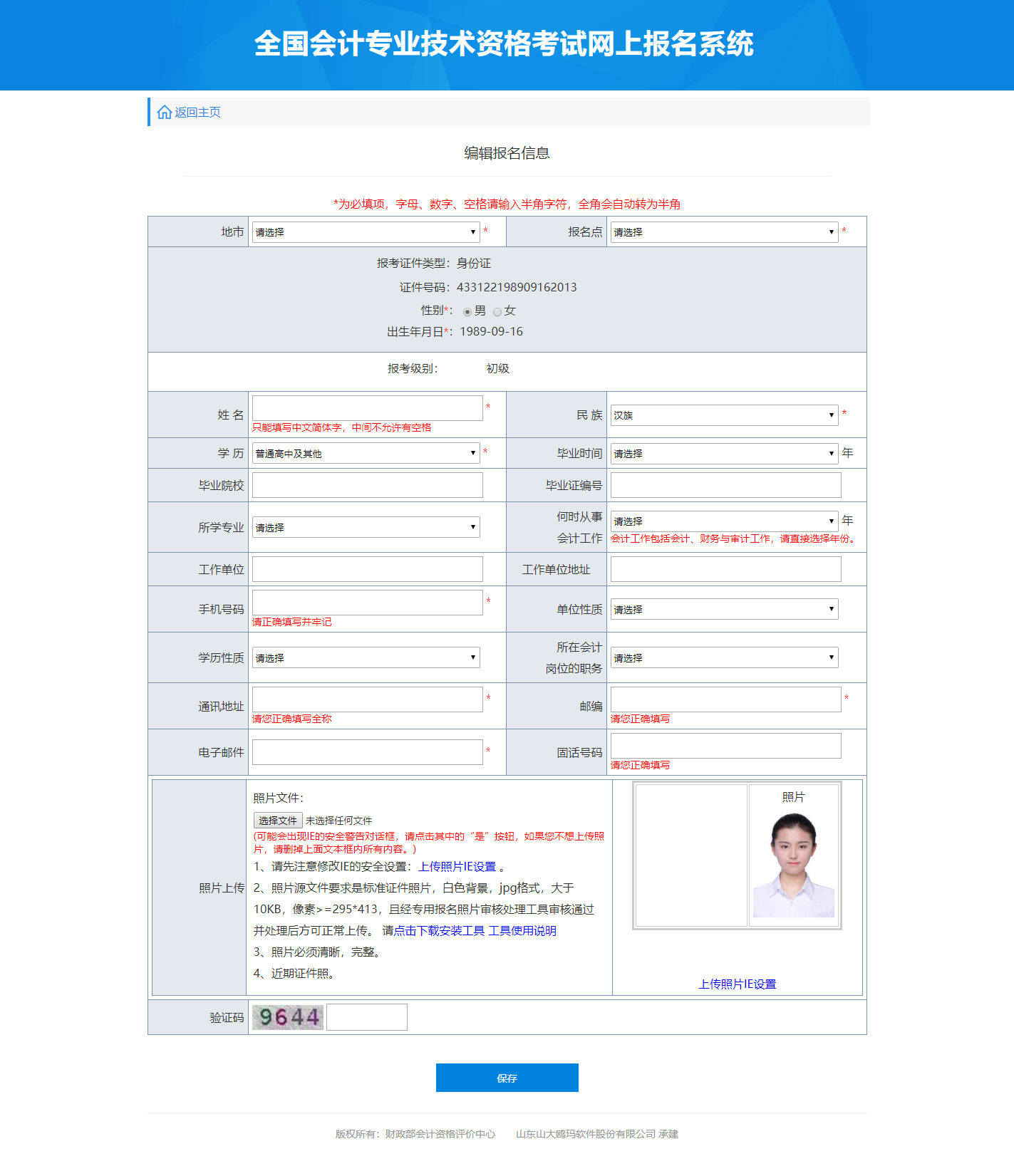Open the 所学专业 major dropdown
Viewport: 1014px width, 1176px height.
(x=366, y=528)
